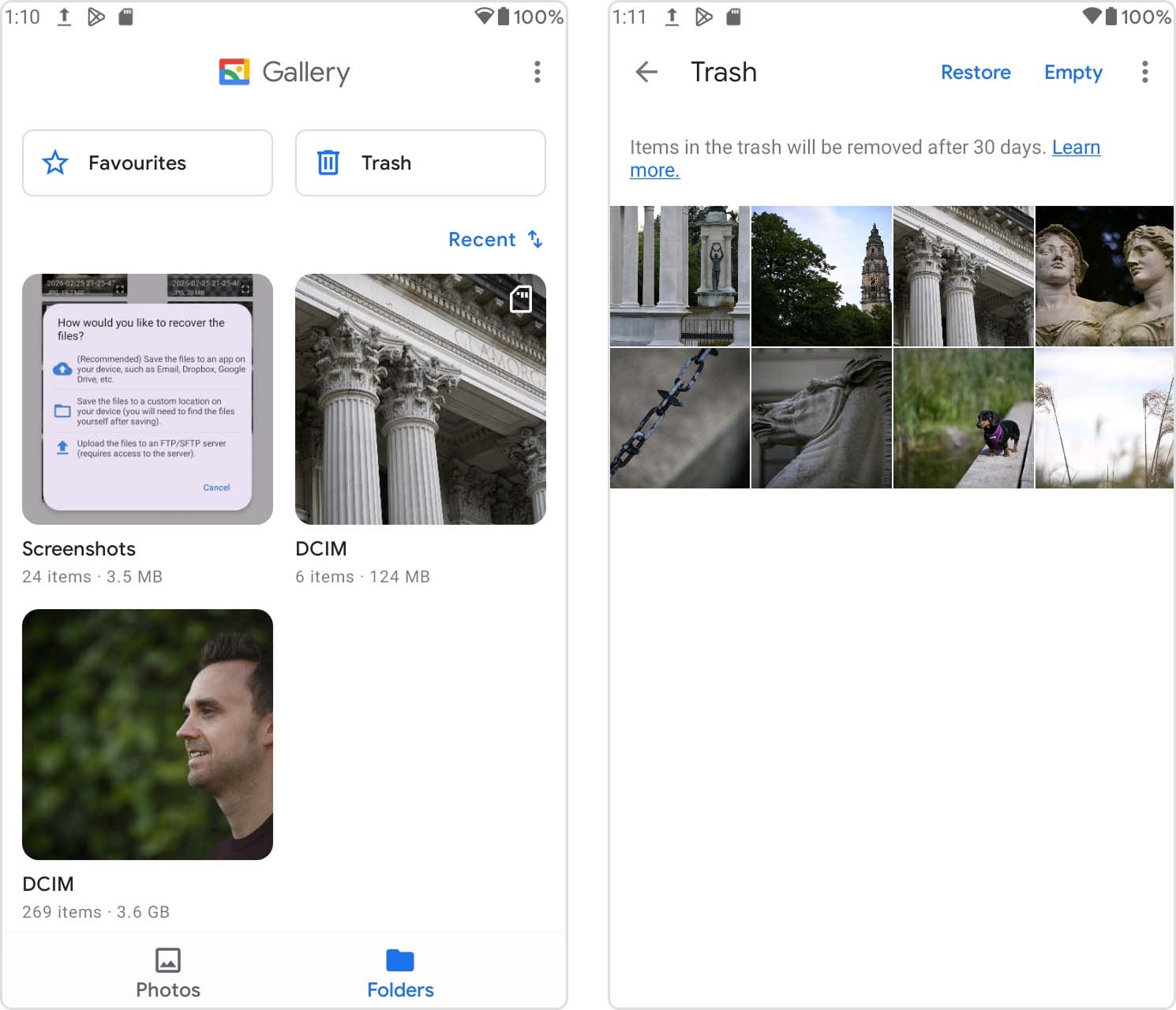Click Restore in Trash

976,72
